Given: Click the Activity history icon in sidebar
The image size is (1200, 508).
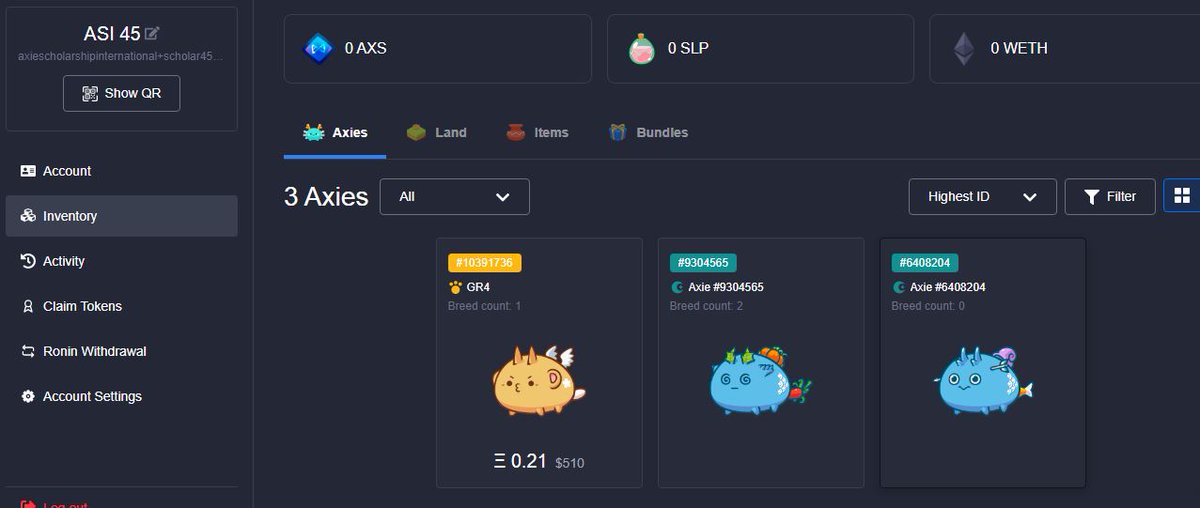Looking at the screenshot, I should point(28,261).
